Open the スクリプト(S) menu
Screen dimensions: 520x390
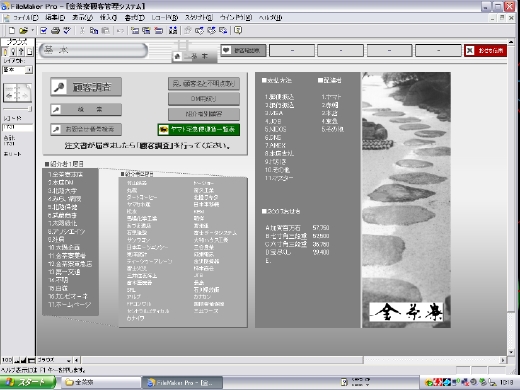199,18
